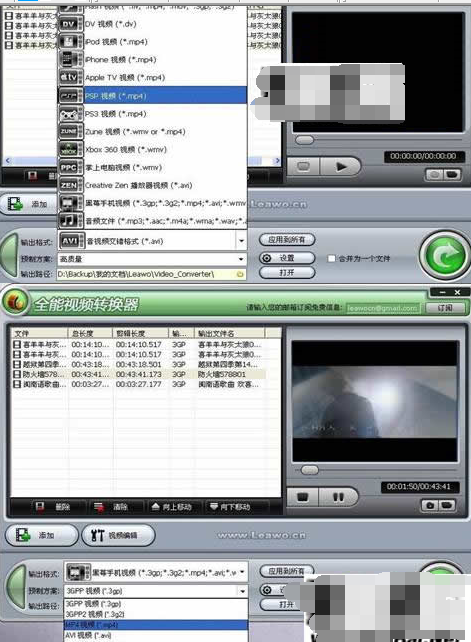This screenshot has width=471, height=642.
Task: Click lower window snapshot camera icon
Action: click(x=430, y=505)
